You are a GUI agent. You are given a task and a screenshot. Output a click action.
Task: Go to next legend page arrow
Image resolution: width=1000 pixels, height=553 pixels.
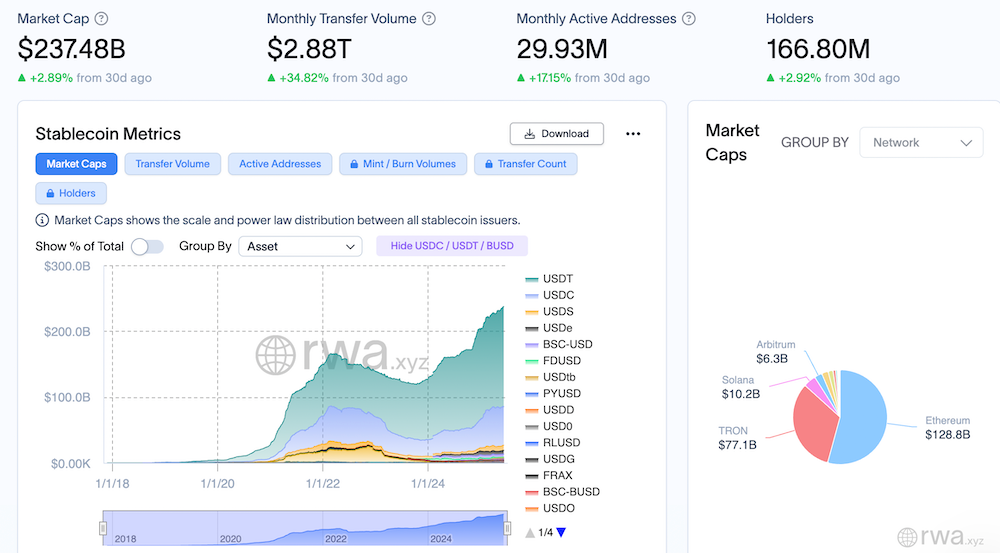click(561, 532)
